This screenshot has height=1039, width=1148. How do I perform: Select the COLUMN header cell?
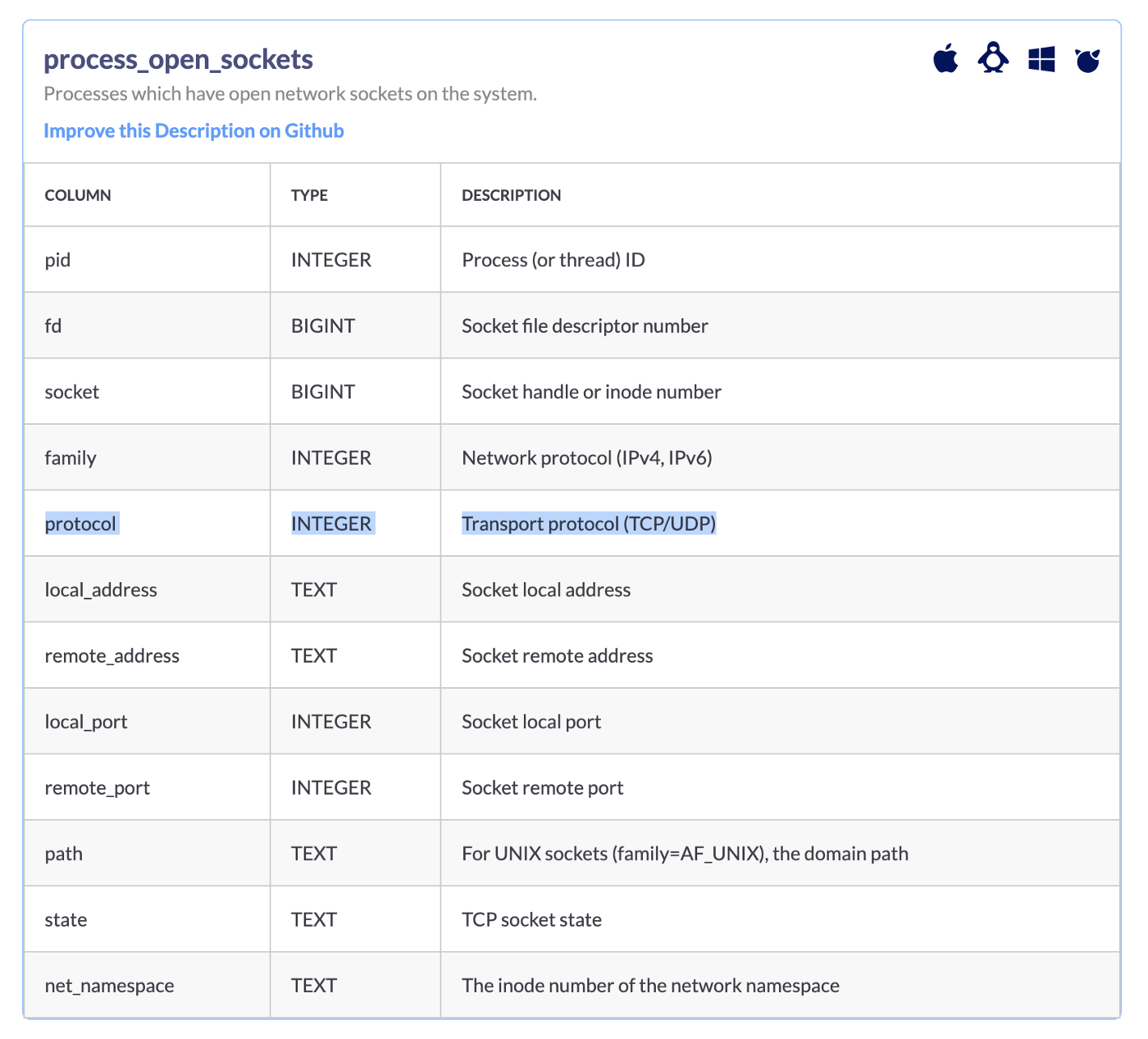coord(78,195)
